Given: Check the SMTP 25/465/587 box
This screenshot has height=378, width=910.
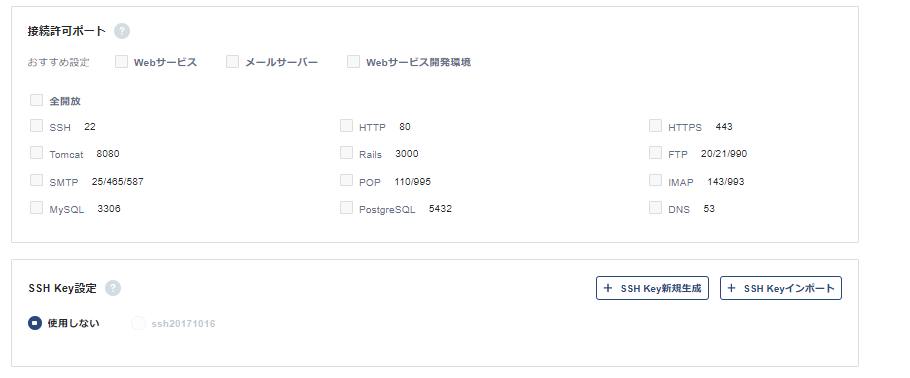Looking at the screenshot, I should click(x=37, y=180).
